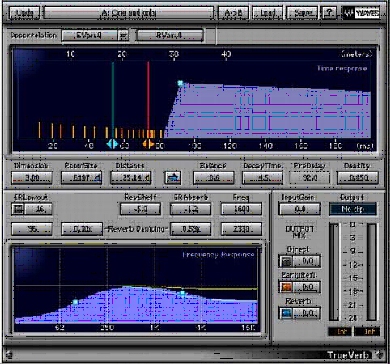Click the DecayTime value field
This screenshot has width=390, height=364.
click(262, 177)
